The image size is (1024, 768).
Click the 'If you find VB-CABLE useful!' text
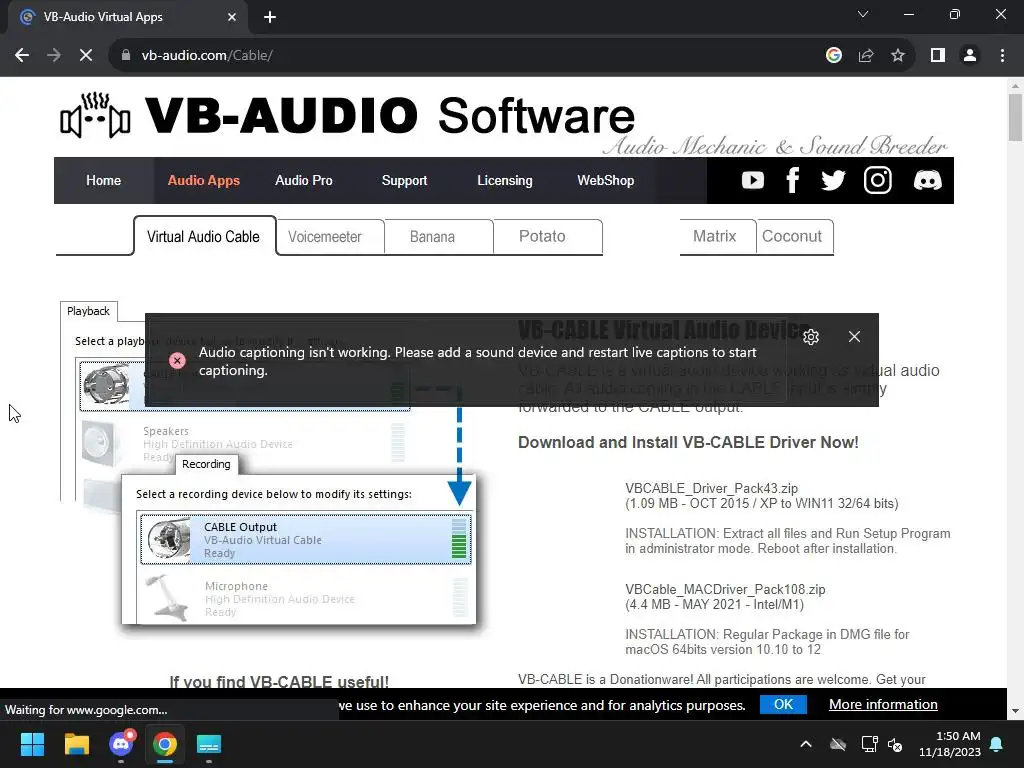point(279,682)
